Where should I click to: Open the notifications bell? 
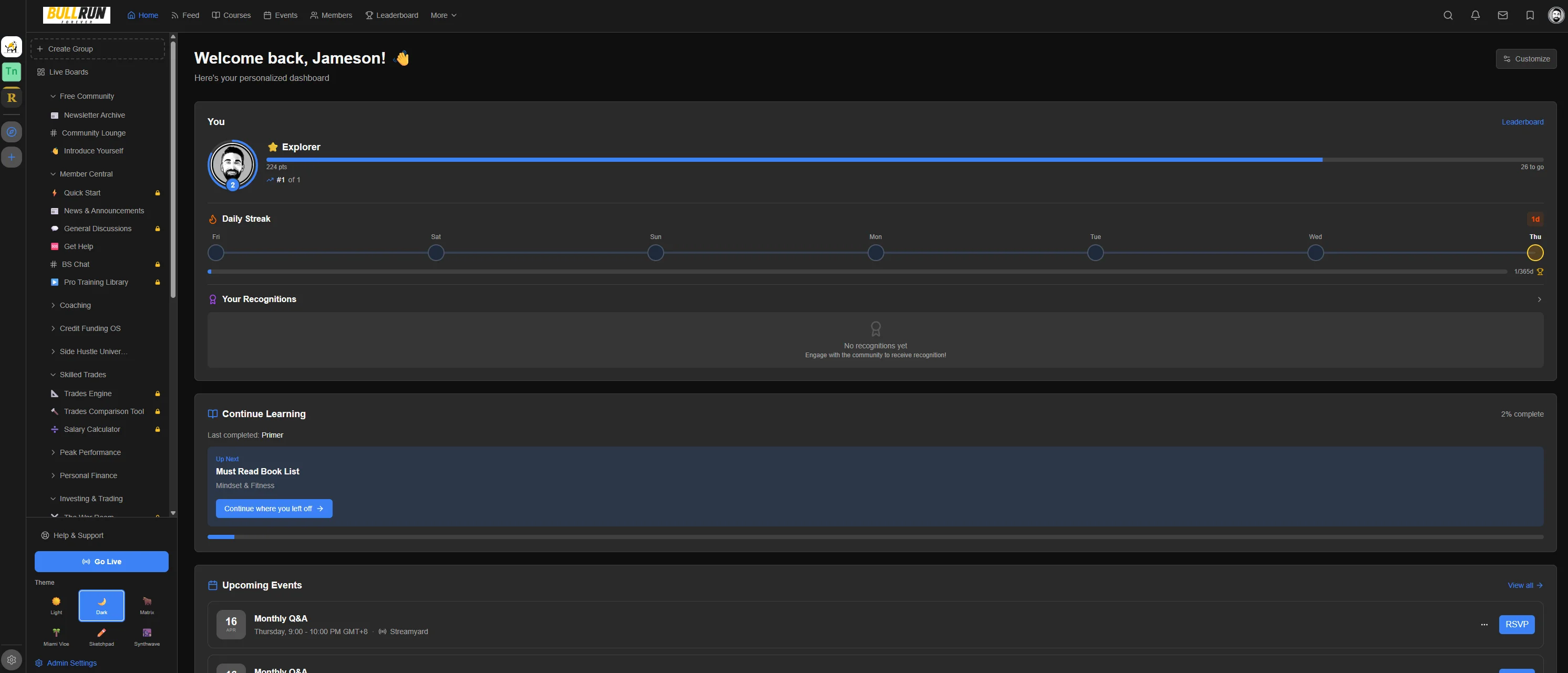pyautogui.click(x=1476, y=15)
